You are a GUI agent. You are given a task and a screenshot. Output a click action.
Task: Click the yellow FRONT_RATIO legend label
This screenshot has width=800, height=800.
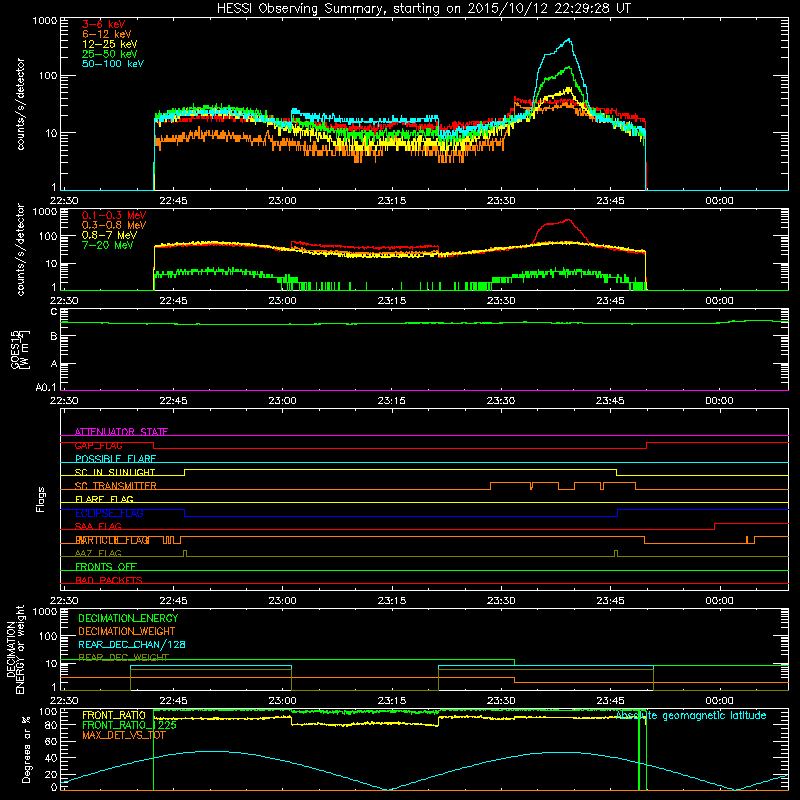click(114, 715)
